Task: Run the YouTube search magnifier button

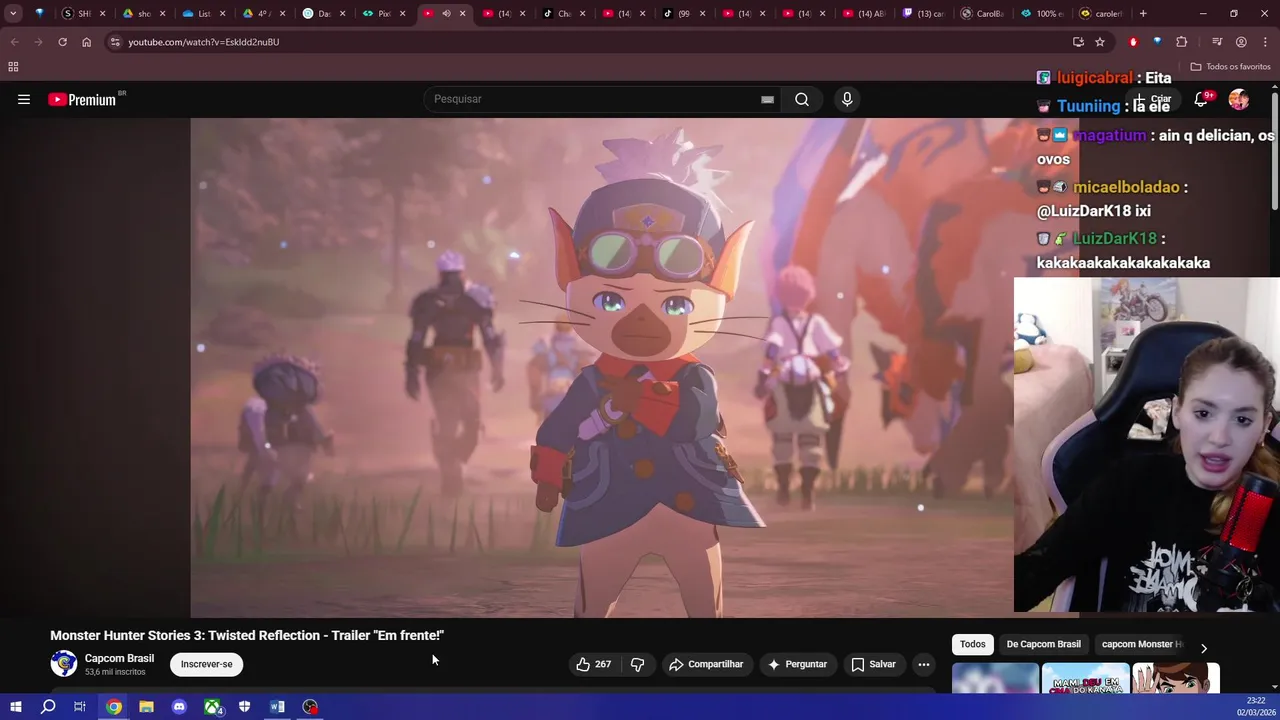Action: click(x=802, y=99)
